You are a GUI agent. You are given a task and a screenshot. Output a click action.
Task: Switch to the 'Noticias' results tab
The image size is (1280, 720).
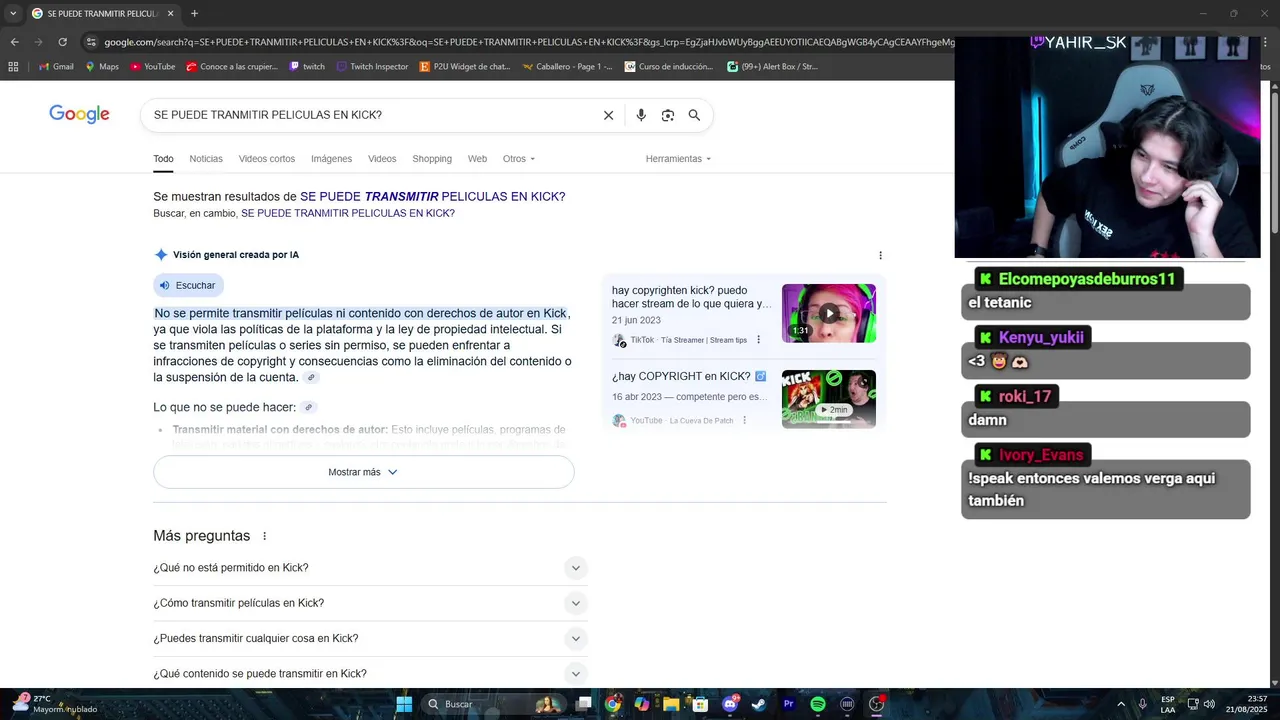point(206,159)
